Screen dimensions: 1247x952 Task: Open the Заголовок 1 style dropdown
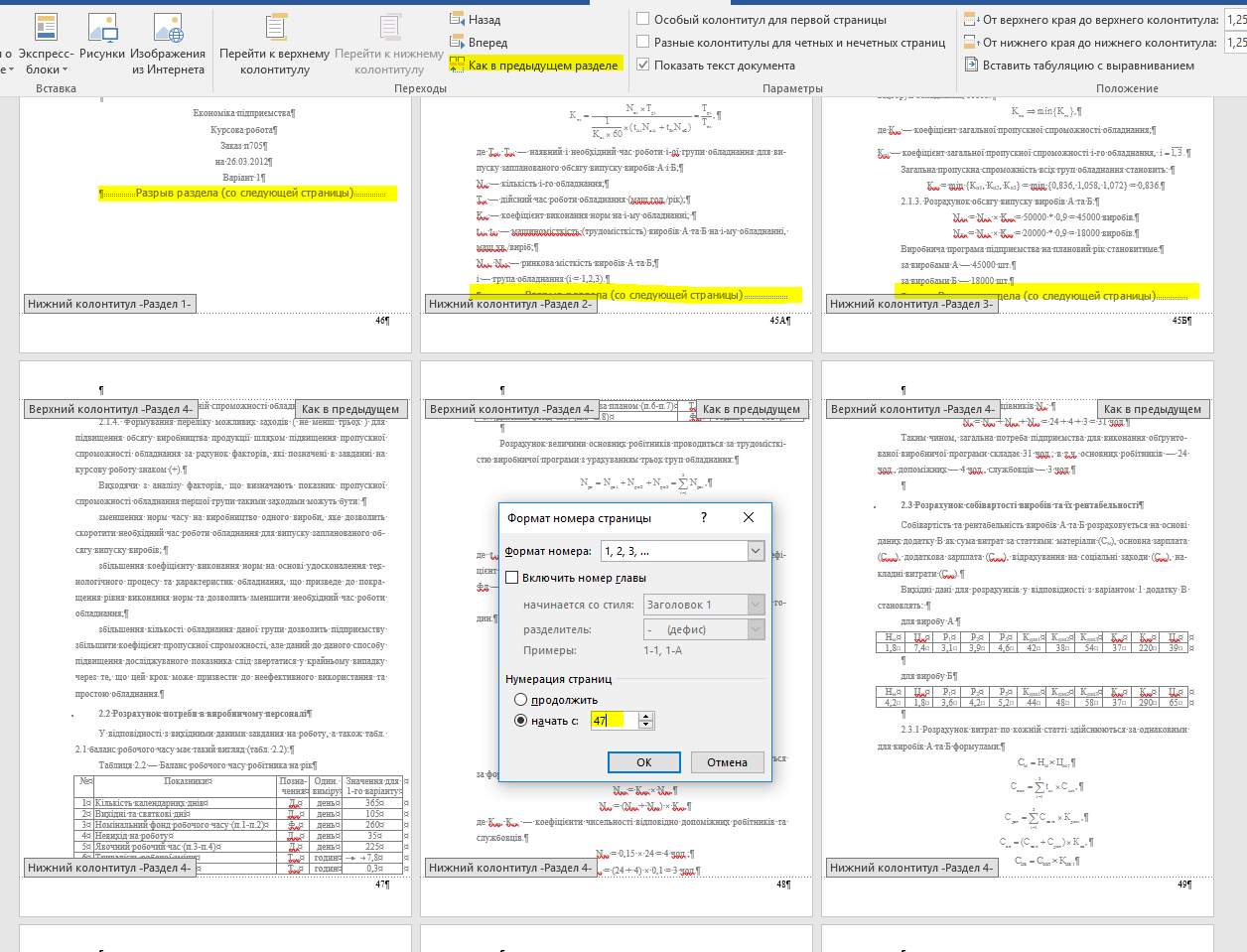click(756, 605)
